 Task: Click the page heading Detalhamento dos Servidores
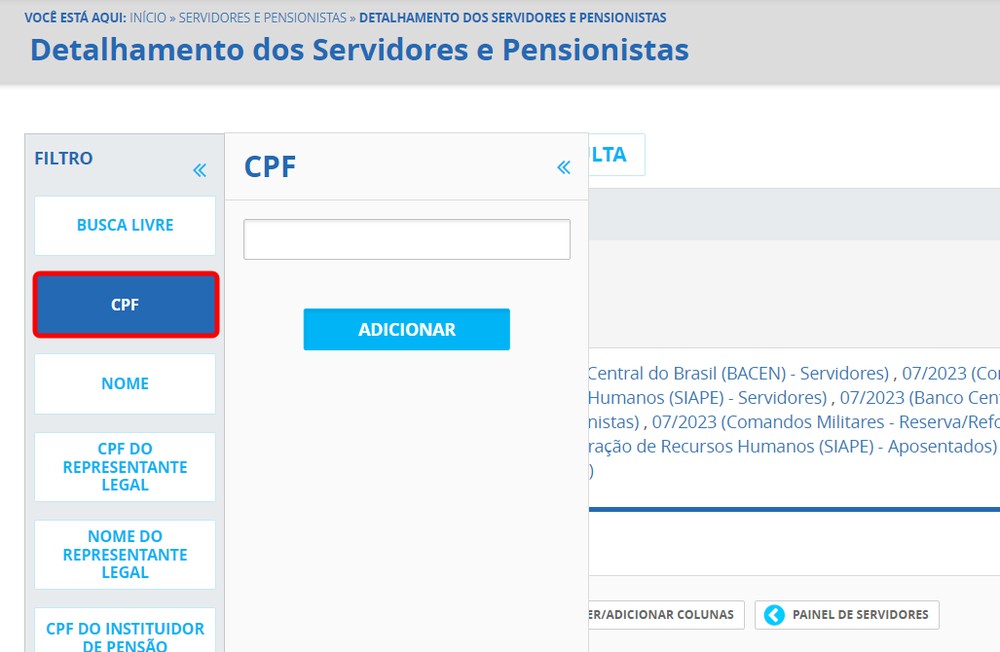(x=360, y=49)
